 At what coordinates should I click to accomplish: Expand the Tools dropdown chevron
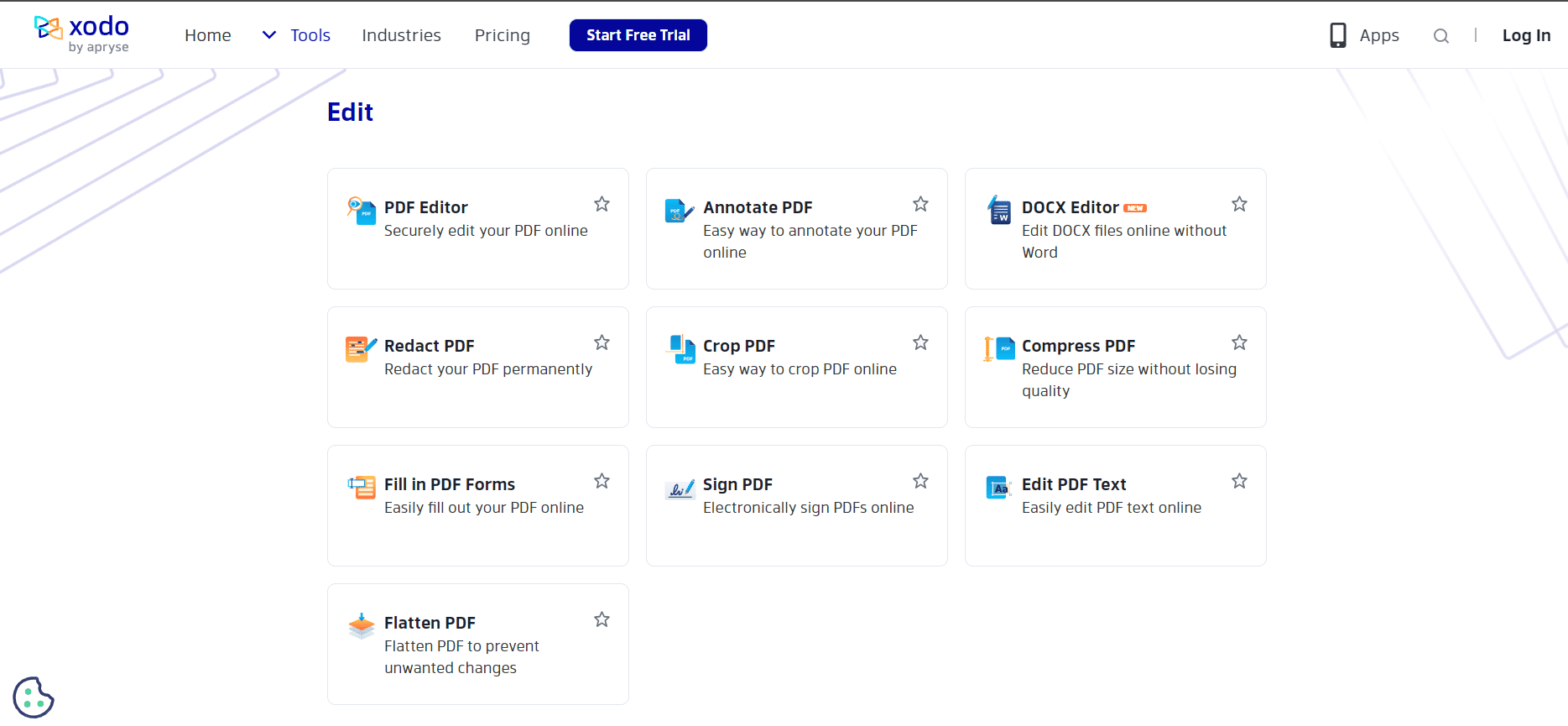[x=269, y=35]
